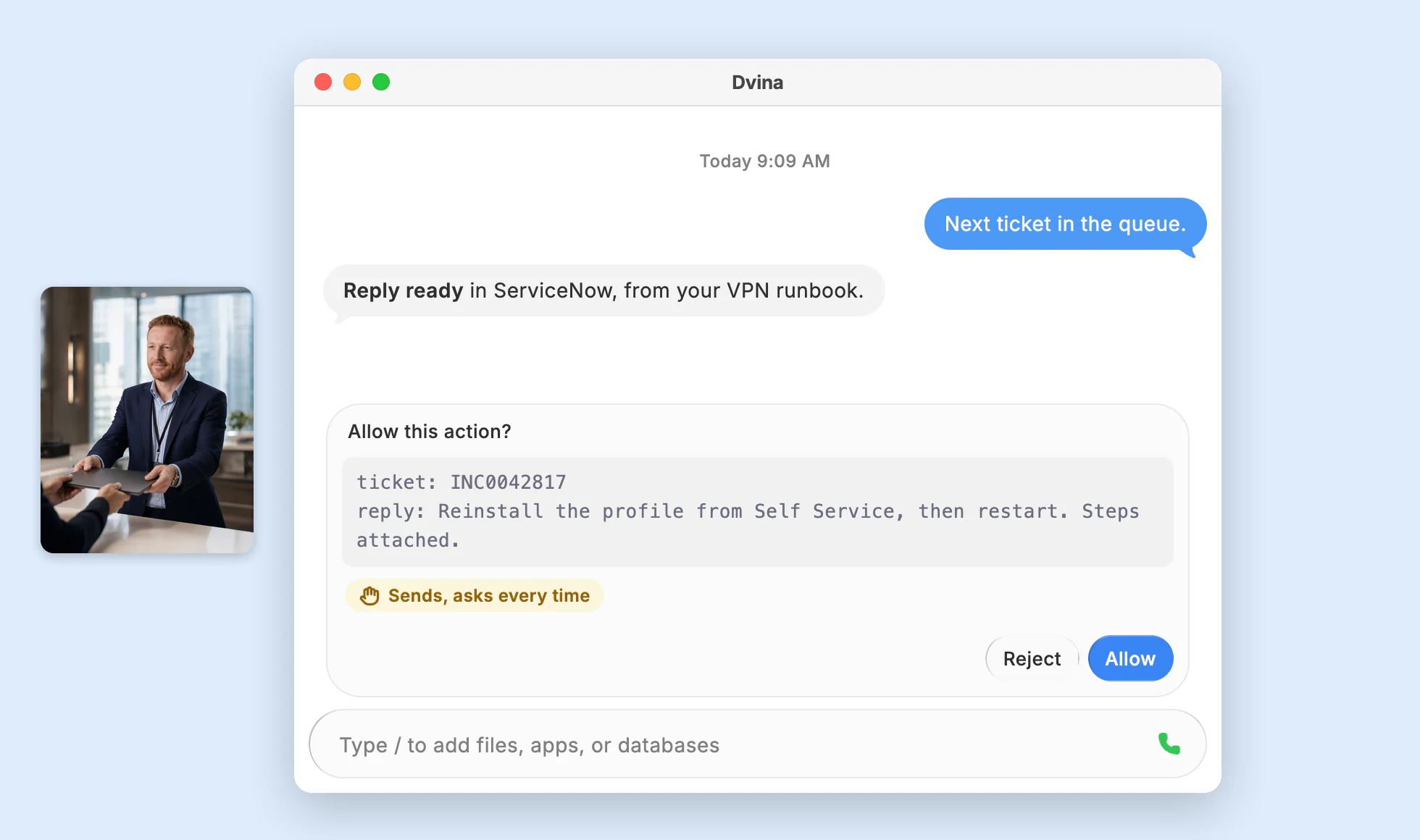
Task: Click the ticket INC0042817 line
Action: (x=461, y=482)
